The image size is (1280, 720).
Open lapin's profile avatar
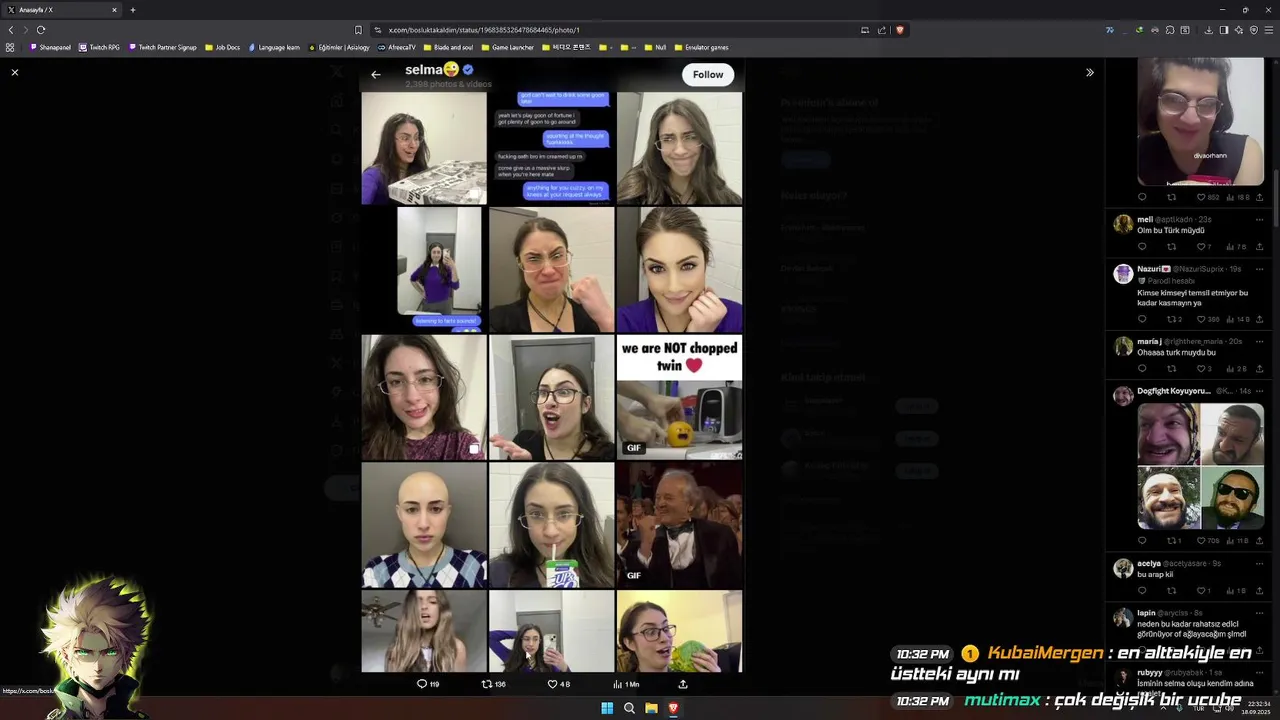1123,617
